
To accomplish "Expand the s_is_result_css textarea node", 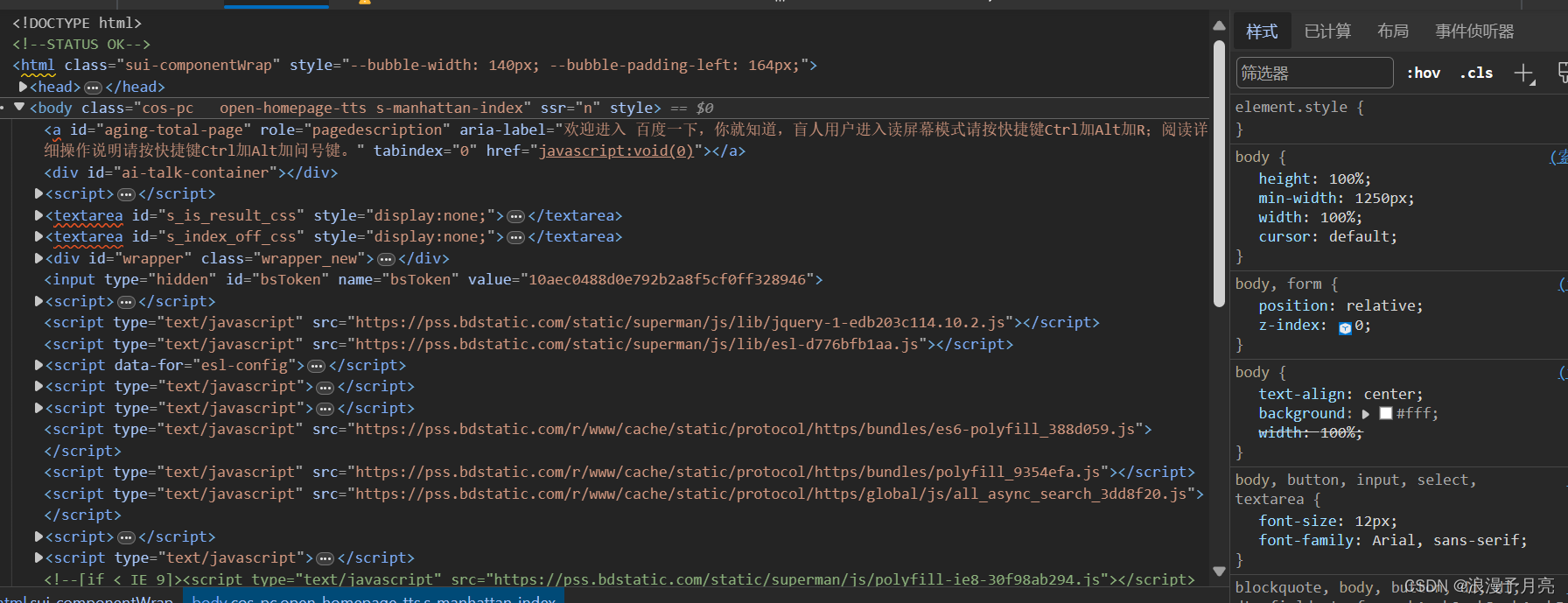I will point(38,215).
